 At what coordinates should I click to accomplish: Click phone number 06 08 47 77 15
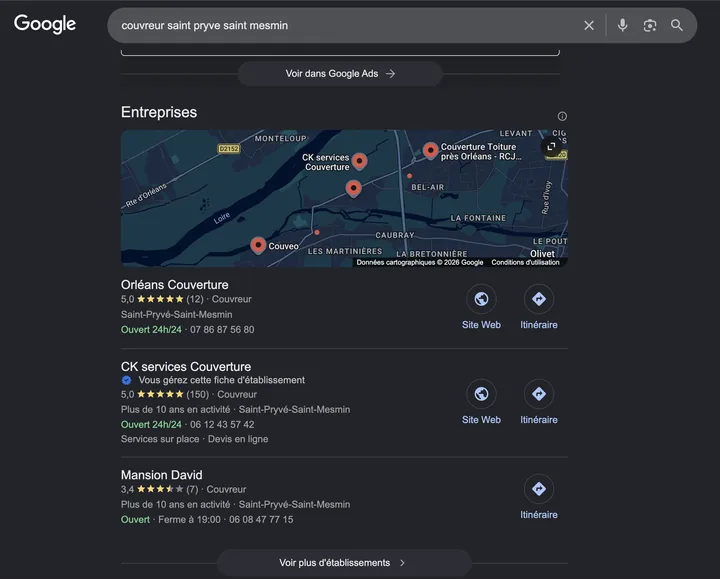coord(261,519)
